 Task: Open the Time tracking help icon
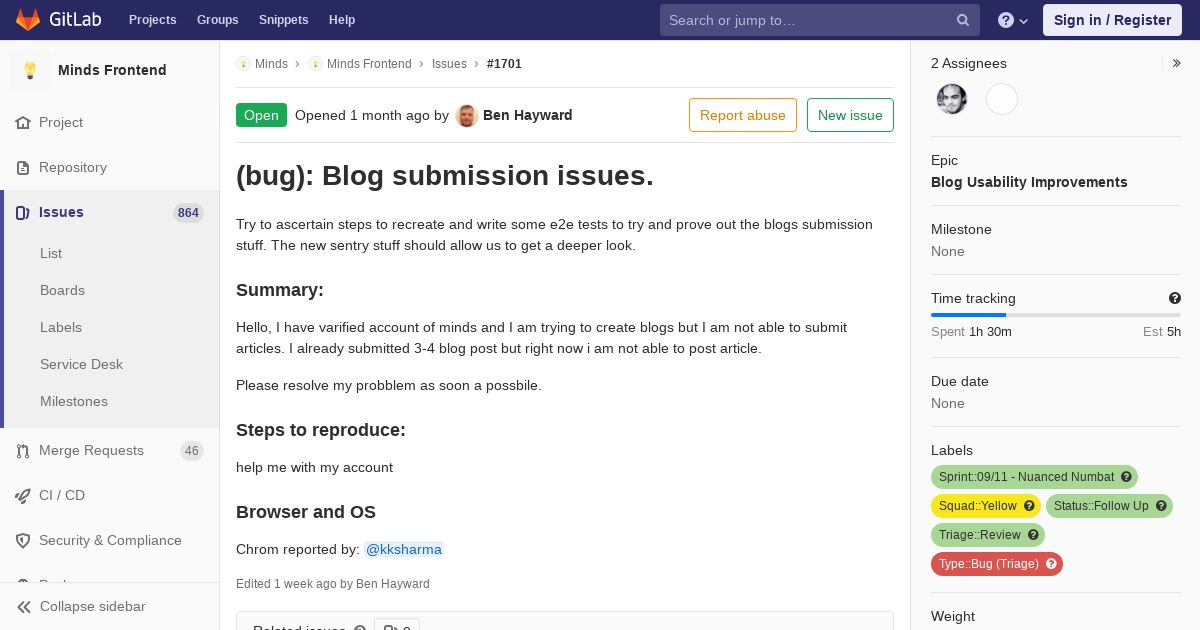[1175, 298]
